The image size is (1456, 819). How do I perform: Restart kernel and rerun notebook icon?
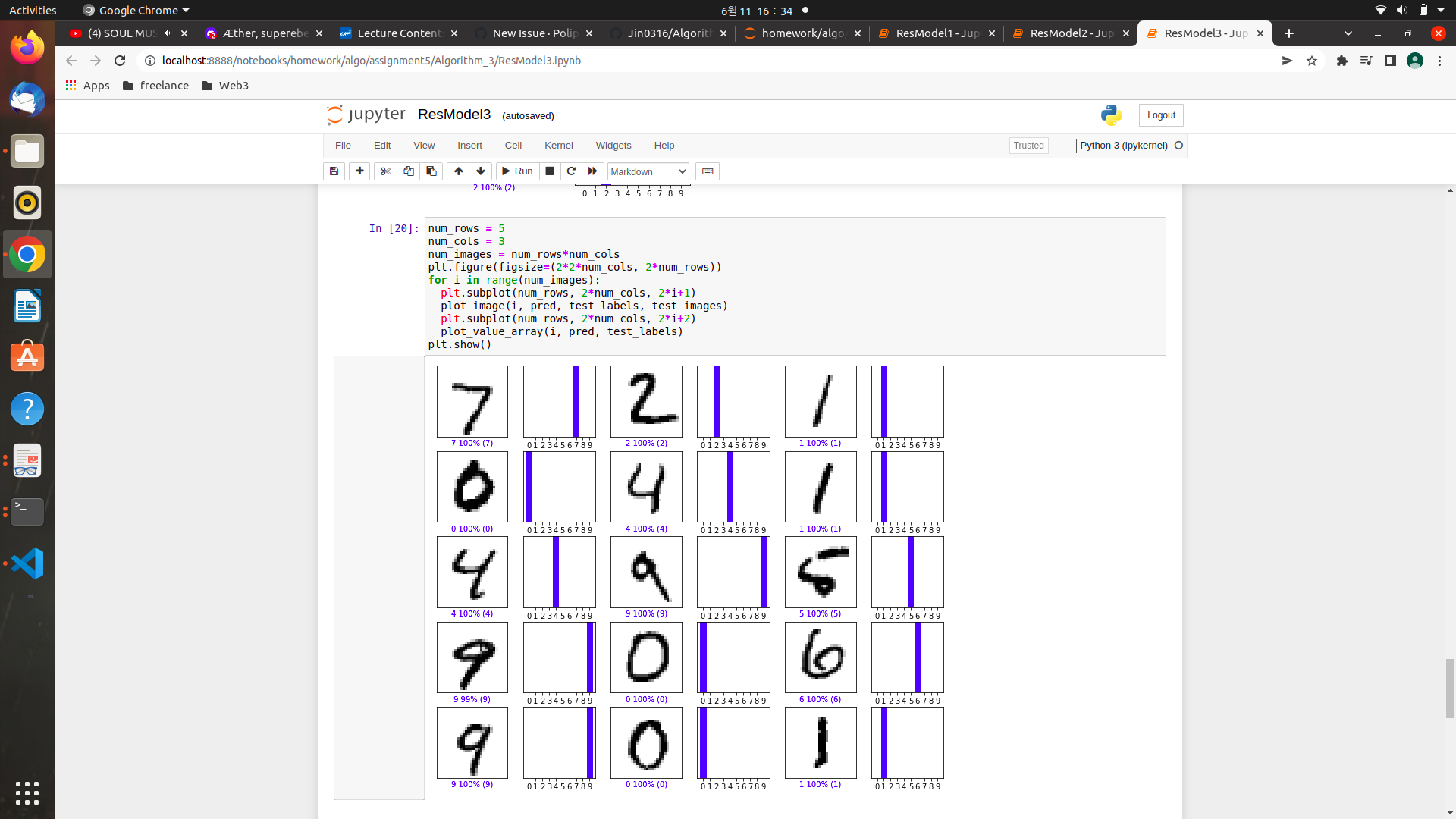click(x=593, y=171)
